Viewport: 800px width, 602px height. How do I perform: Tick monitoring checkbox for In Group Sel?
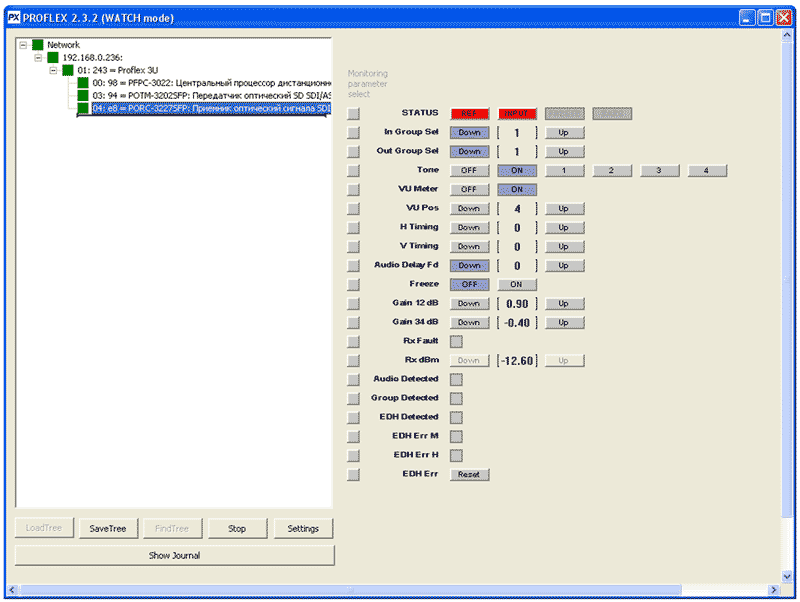point(353,133)
